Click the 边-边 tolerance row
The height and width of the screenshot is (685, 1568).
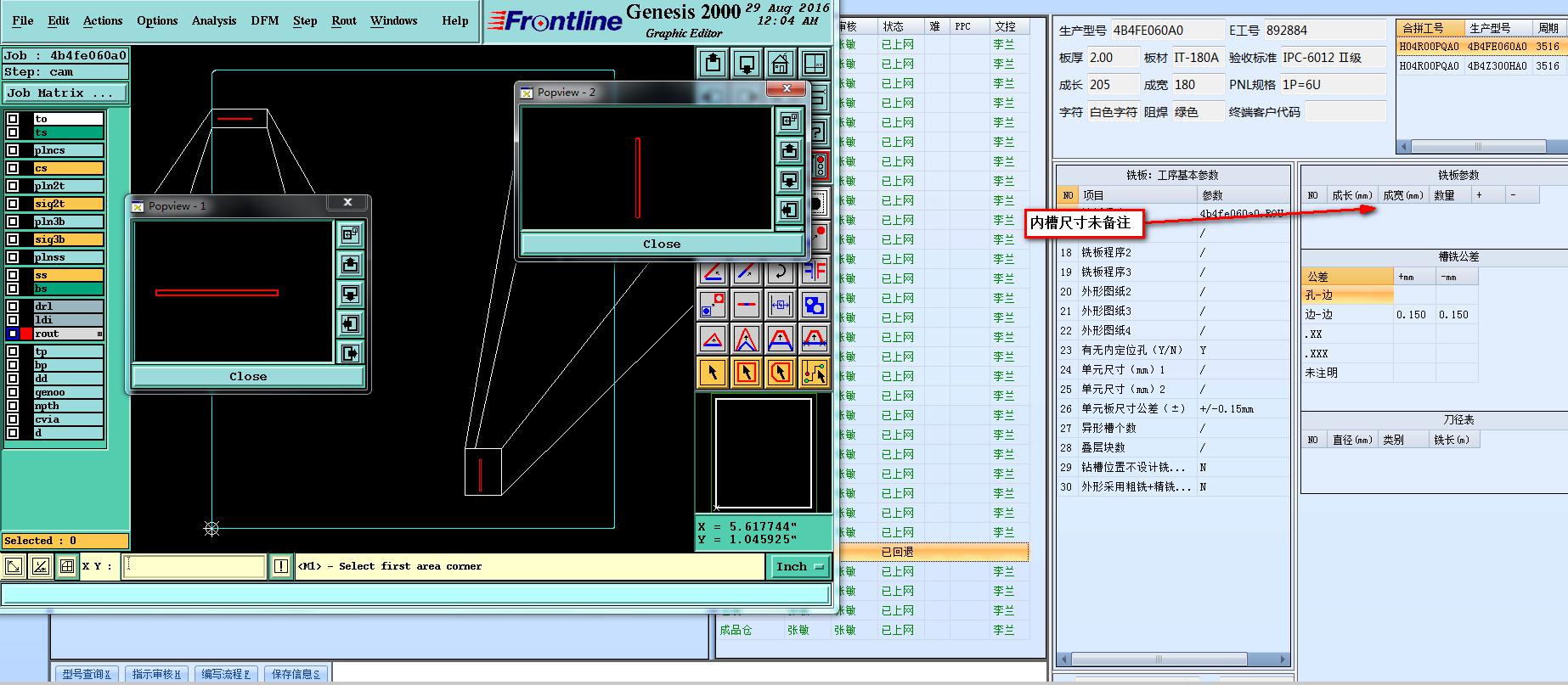[x=1390, y=315]
